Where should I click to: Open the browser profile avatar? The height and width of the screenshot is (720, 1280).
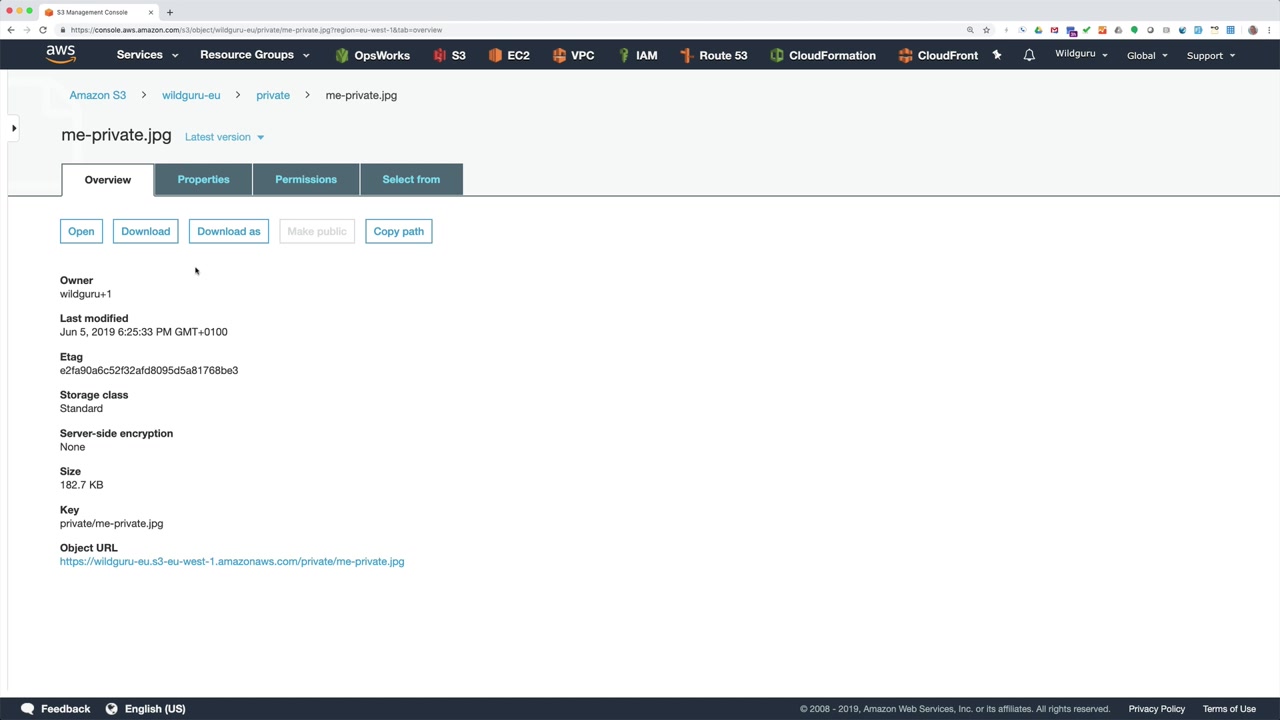(x=1253, y=30)
